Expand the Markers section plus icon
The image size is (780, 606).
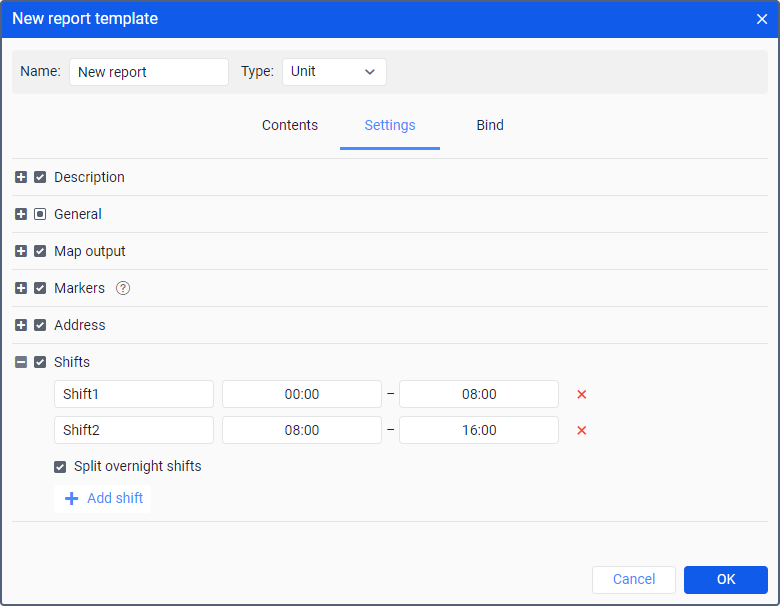coord(21,288)
